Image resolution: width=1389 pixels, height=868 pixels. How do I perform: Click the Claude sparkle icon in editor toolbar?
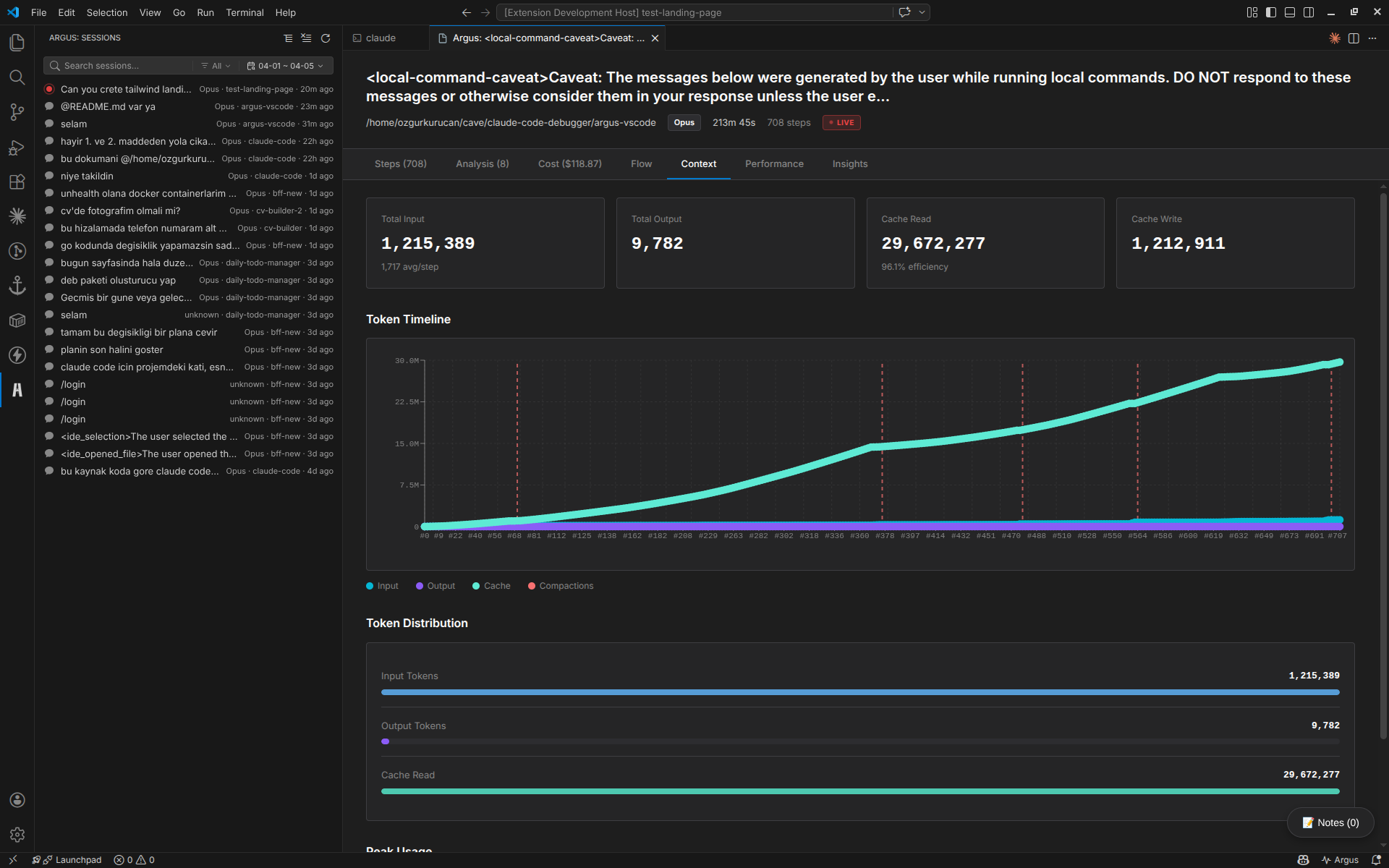(x=1335, y=38)
